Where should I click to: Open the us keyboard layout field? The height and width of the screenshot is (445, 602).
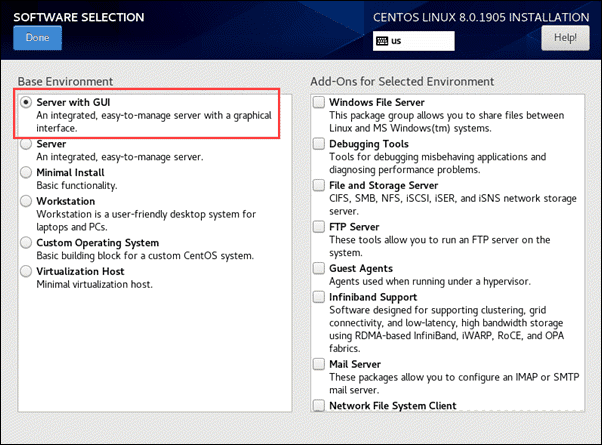click(413, 41)
